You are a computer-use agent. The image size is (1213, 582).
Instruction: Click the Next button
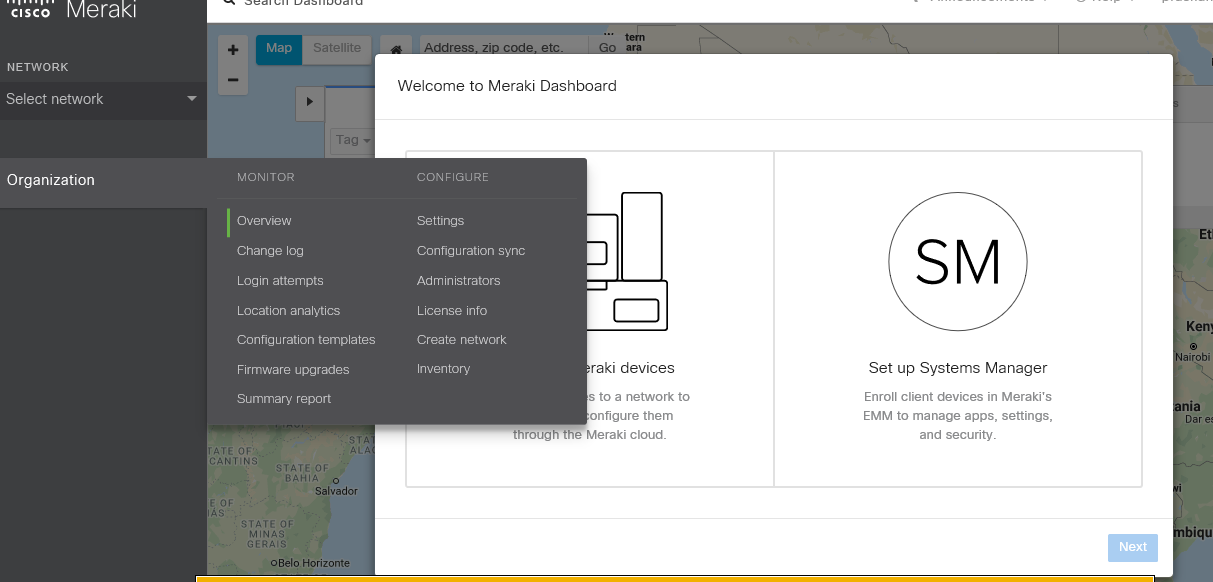point(1132,547)
